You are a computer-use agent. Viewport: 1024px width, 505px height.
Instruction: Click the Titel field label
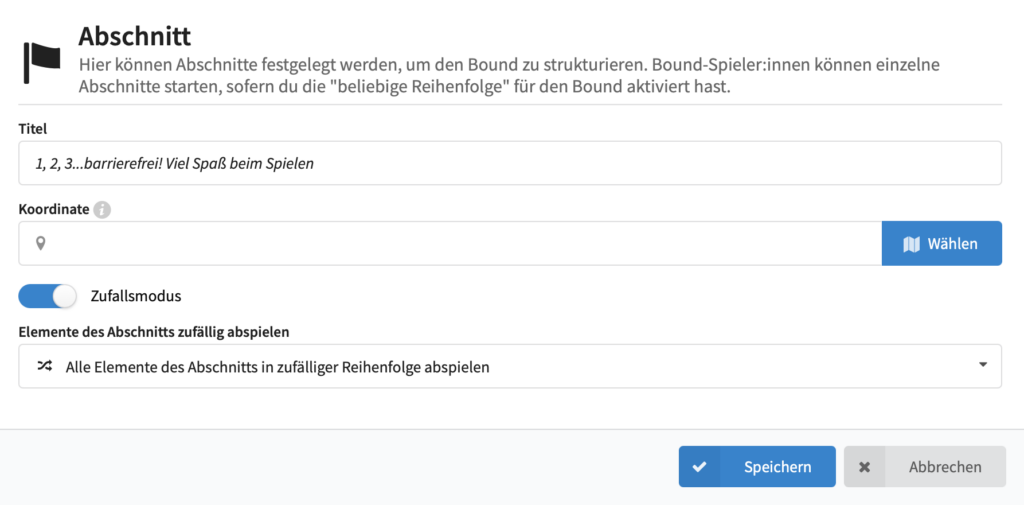pyautogui.click(x=33, y=128)
